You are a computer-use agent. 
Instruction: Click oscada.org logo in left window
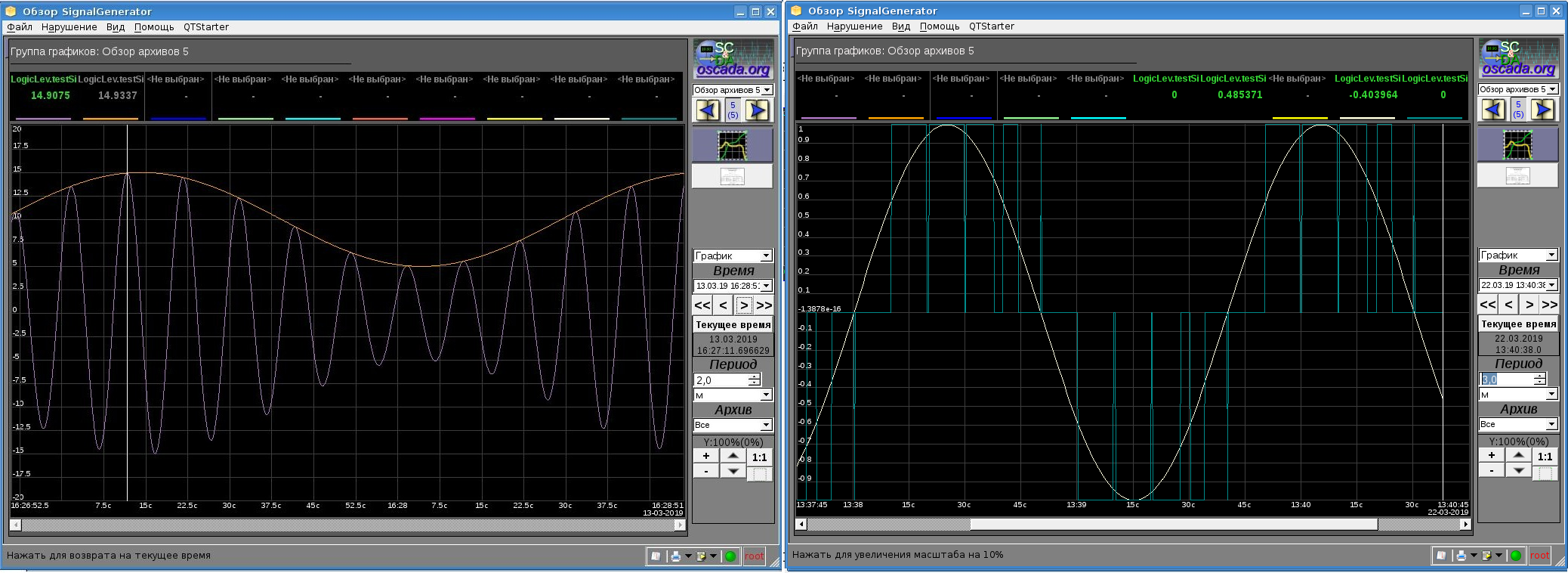(x=733, y=60)
